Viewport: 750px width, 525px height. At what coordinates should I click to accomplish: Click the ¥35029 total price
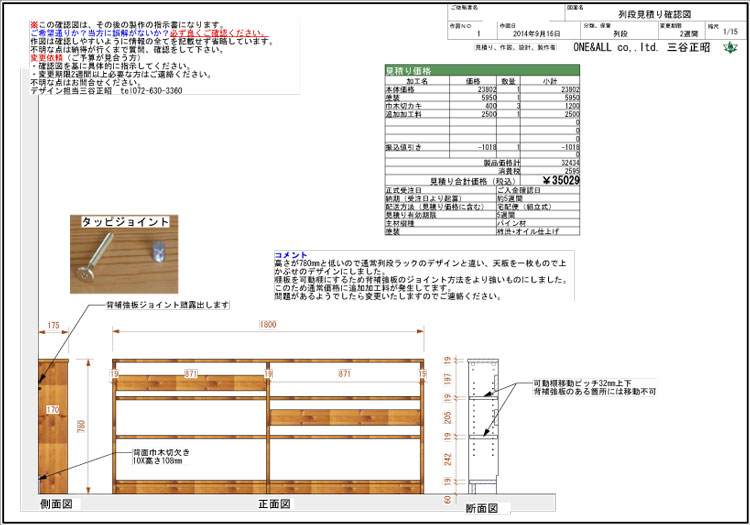[x=557, y=181]
